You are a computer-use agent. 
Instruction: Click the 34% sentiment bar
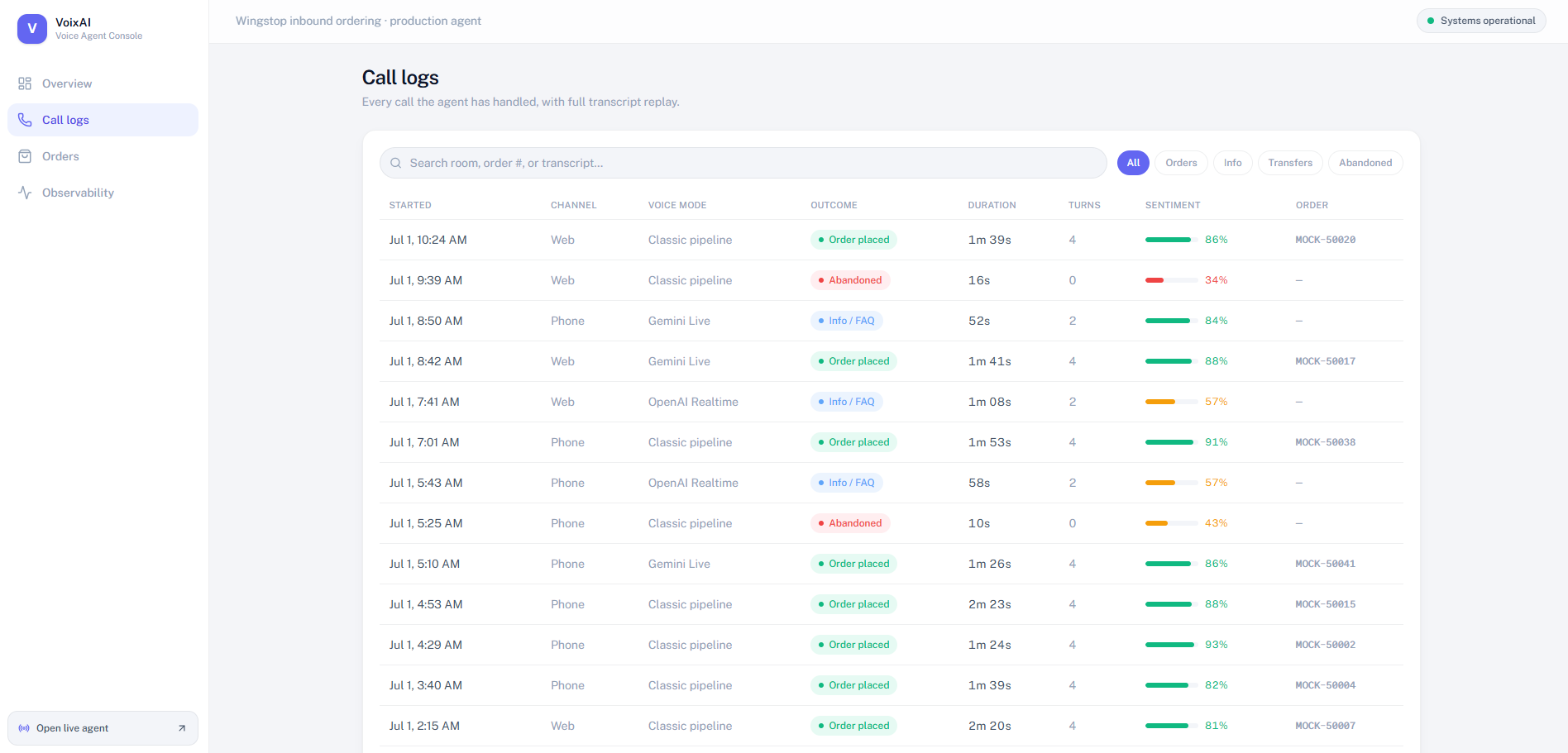pos(1171,280)
